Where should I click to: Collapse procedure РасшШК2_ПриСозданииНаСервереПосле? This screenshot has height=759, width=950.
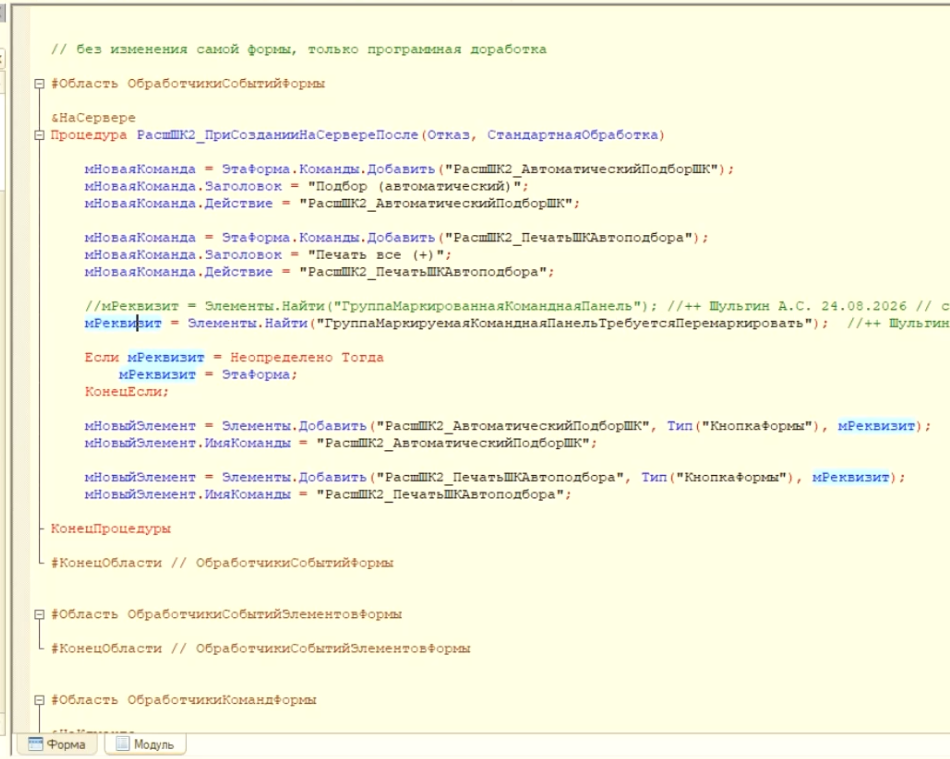[39, 135]
